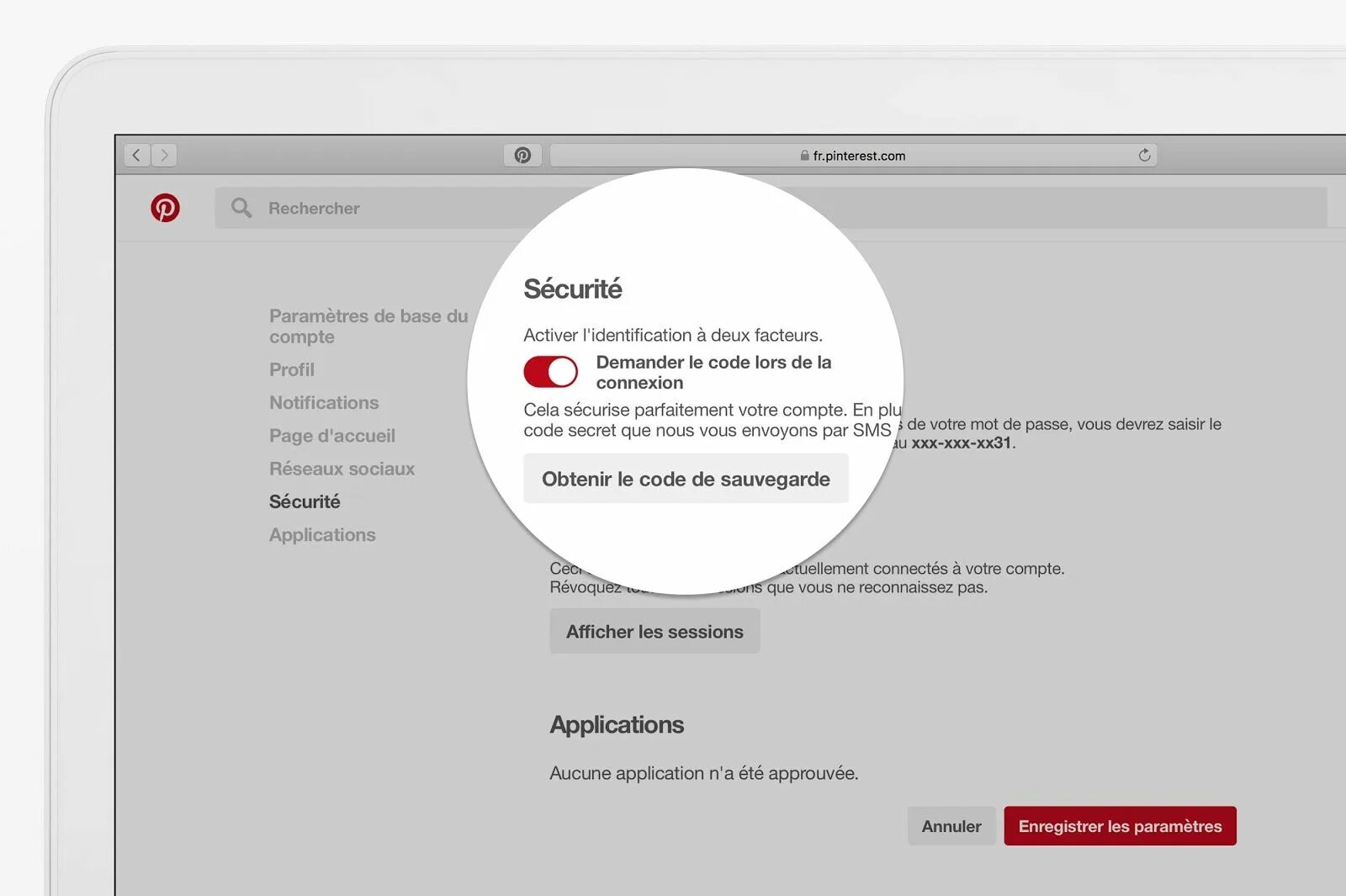The height and width of the screenshot is (896, 1346).
Task: Click the Annuler button
Action: click(951, 826)
